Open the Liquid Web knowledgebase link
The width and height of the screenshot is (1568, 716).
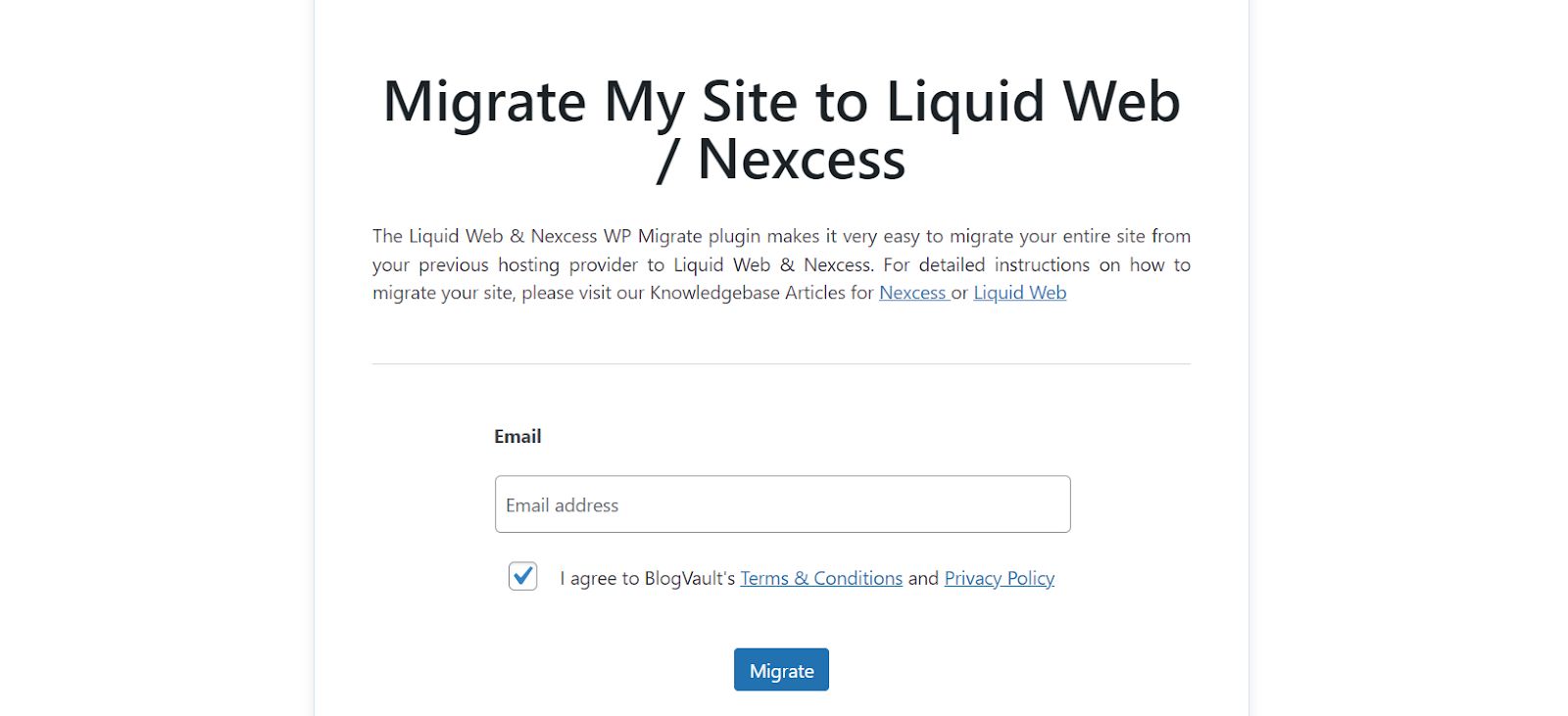pyautogui.click(x=1018, y=293)
